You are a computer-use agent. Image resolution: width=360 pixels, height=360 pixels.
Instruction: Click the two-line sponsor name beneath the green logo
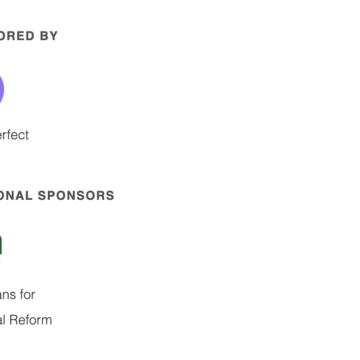pyautogui.click(x=26, y=307)
